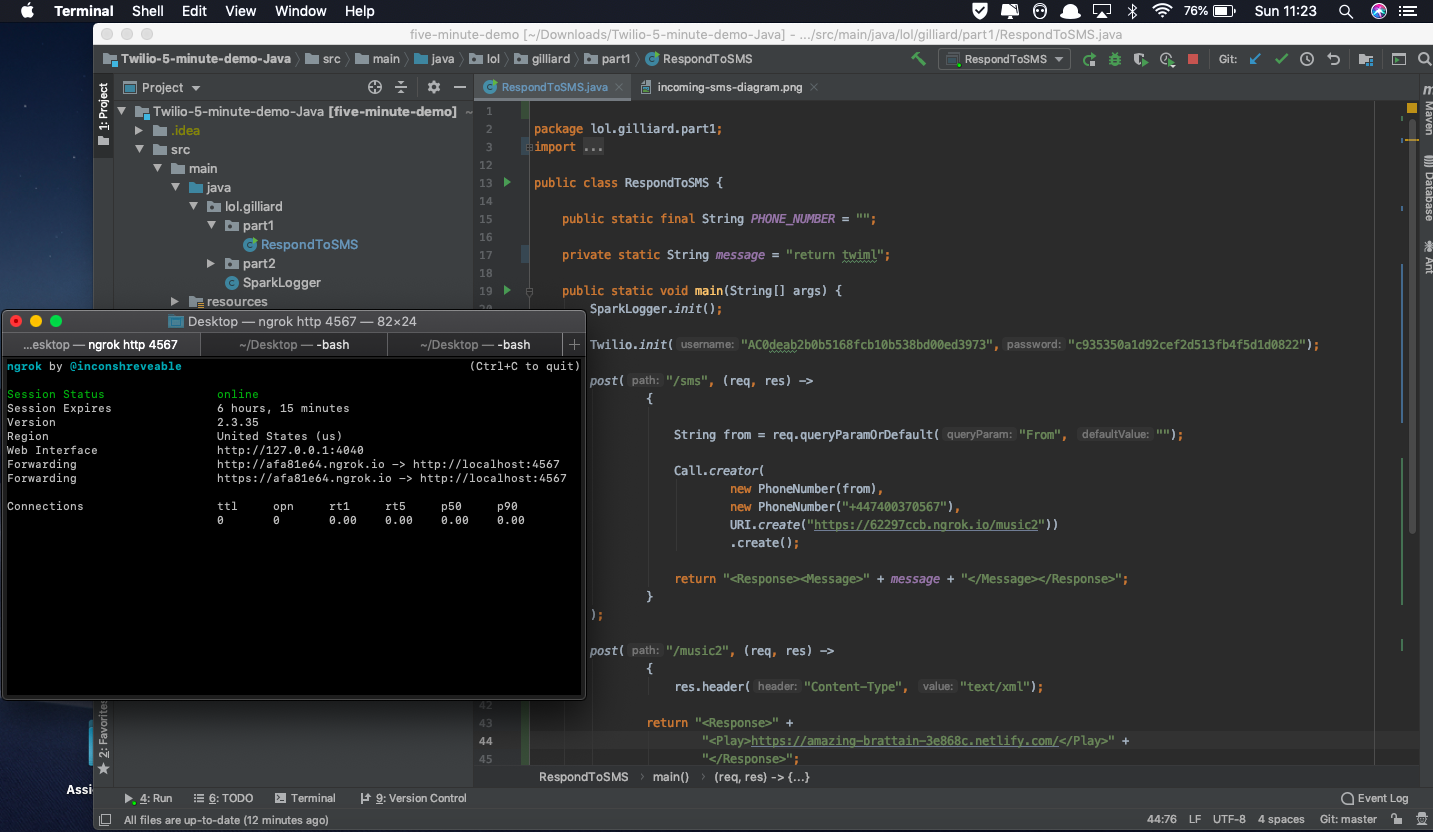1433x832 pixels.
Task: Open Project tool window settings gear
Action: tap(433, 87)
